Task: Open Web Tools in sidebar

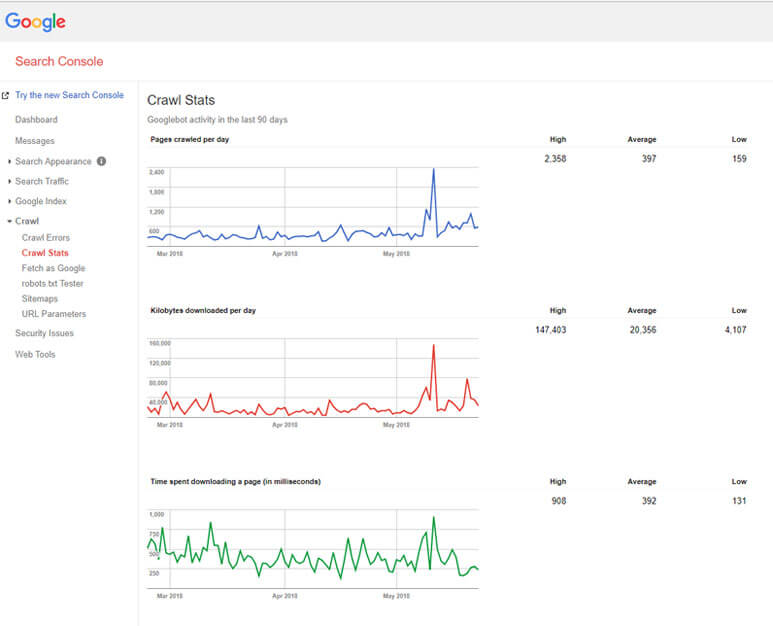Action: pos(35,354)
